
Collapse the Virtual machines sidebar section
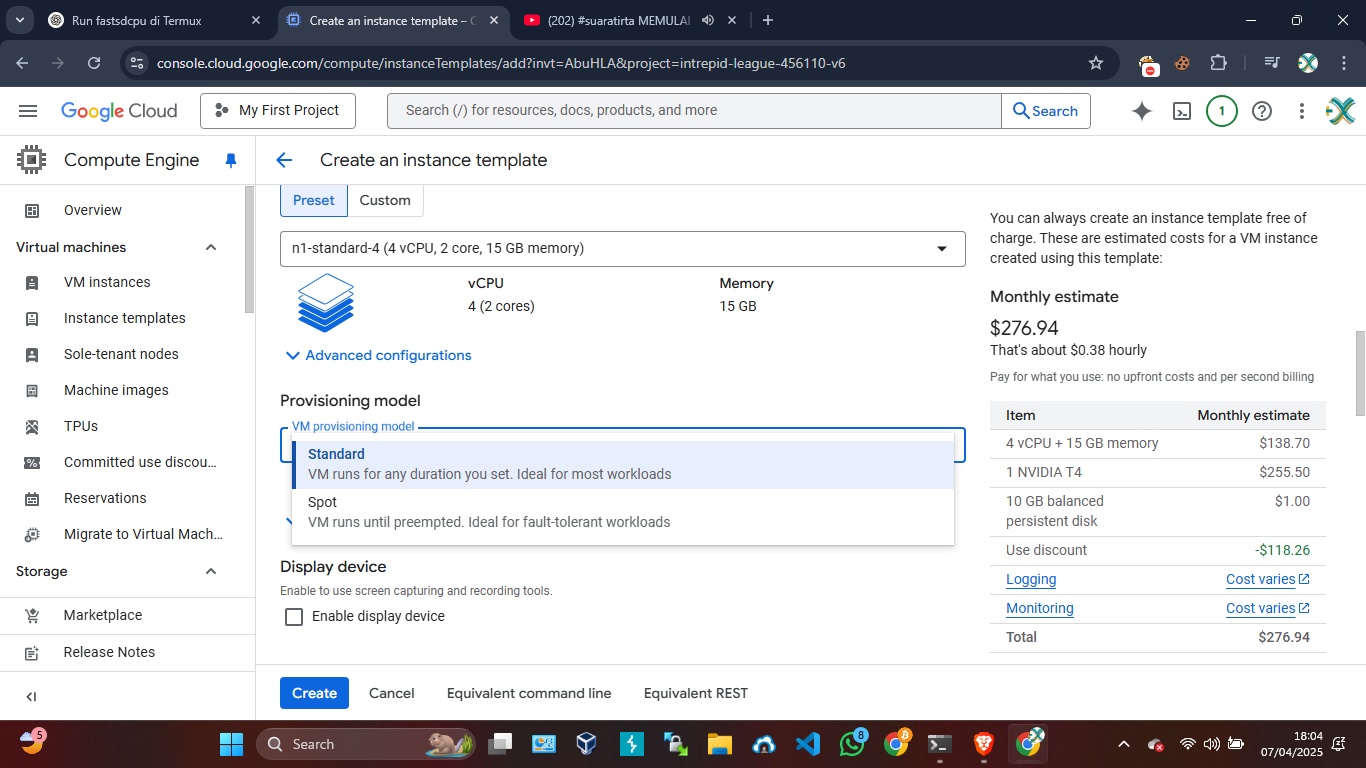(x=211, y=247)
